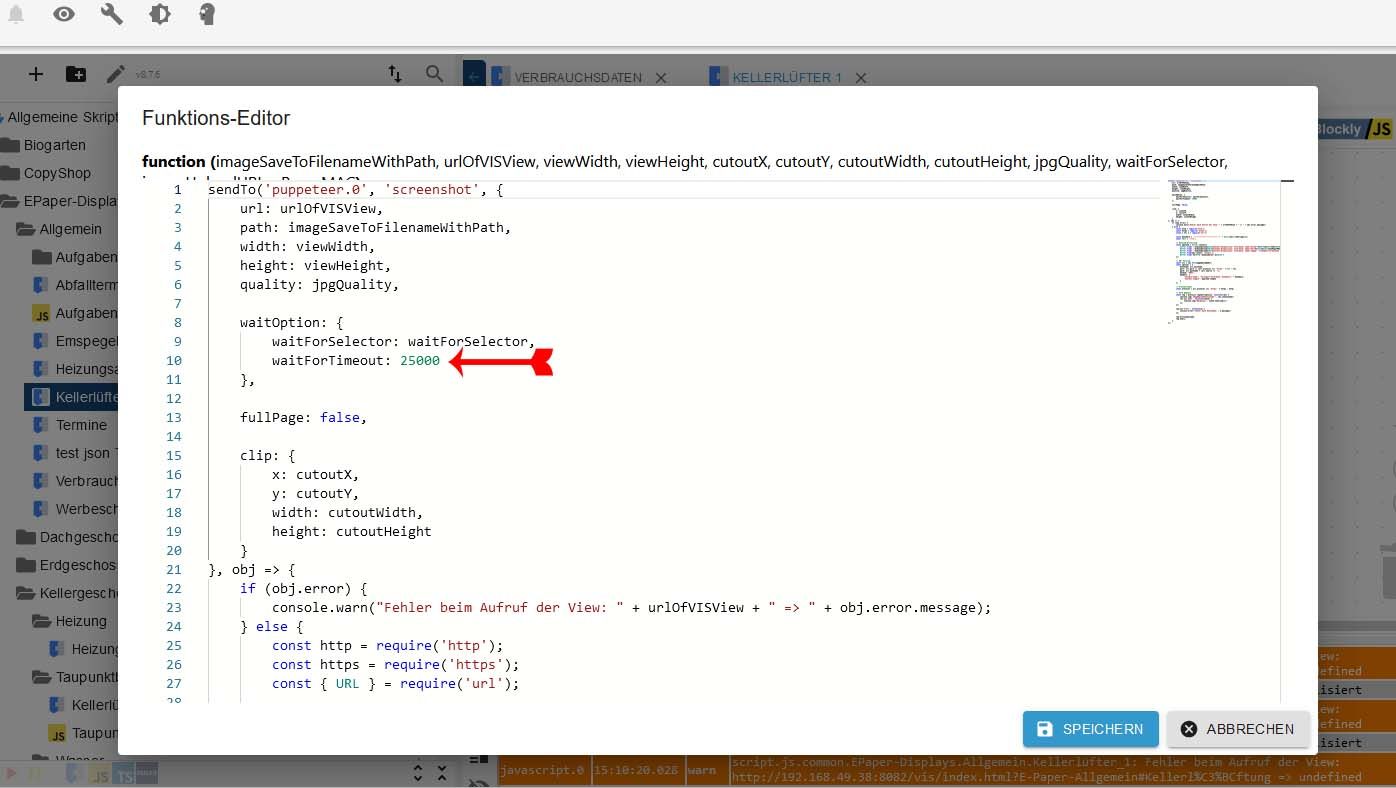Viewport: 1396px width, 788px height.
Task: Click the waitForTimeout value 25000
Action: click(x=420, y=360)
